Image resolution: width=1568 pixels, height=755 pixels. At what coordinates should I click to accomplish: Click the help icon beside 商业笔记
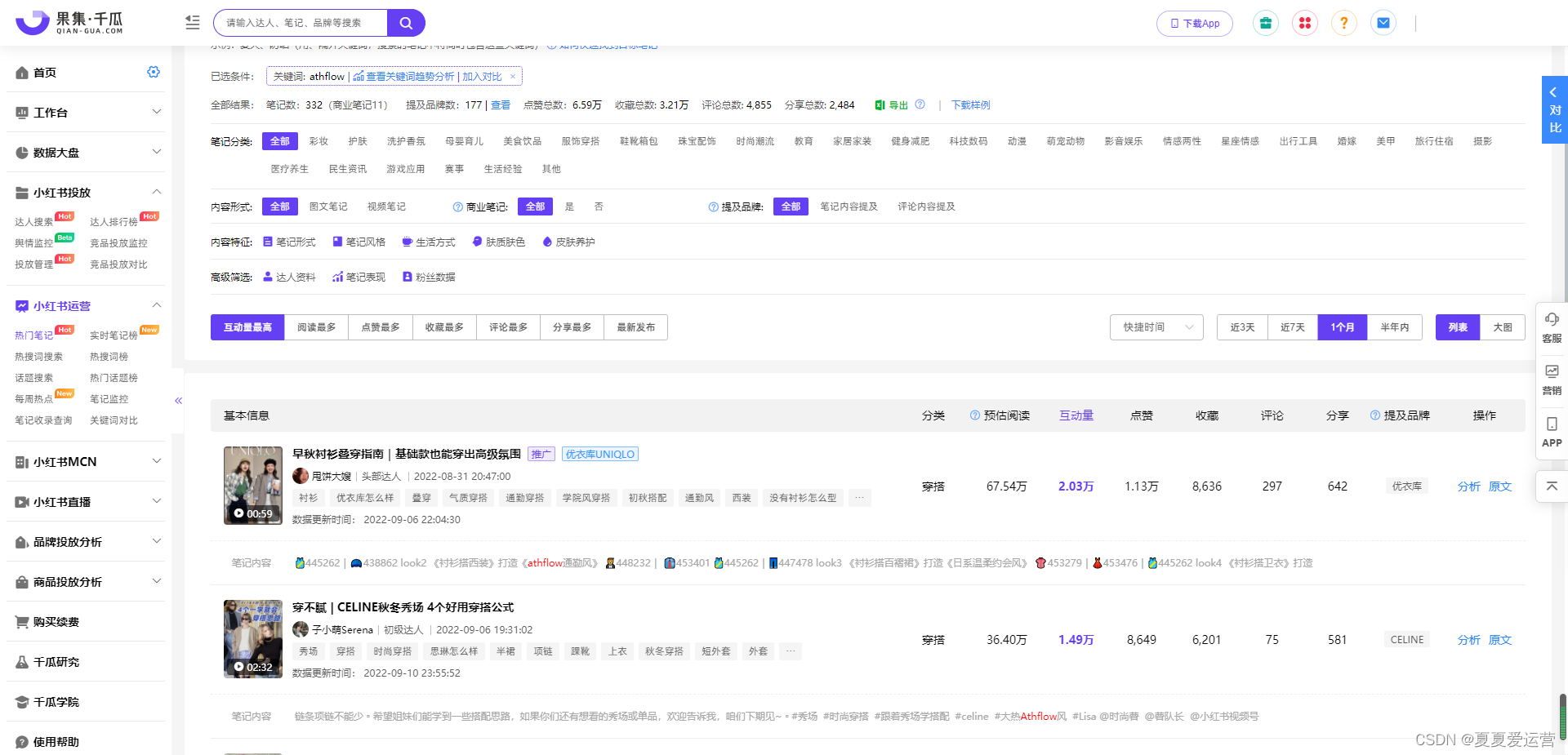coord(457,207)
